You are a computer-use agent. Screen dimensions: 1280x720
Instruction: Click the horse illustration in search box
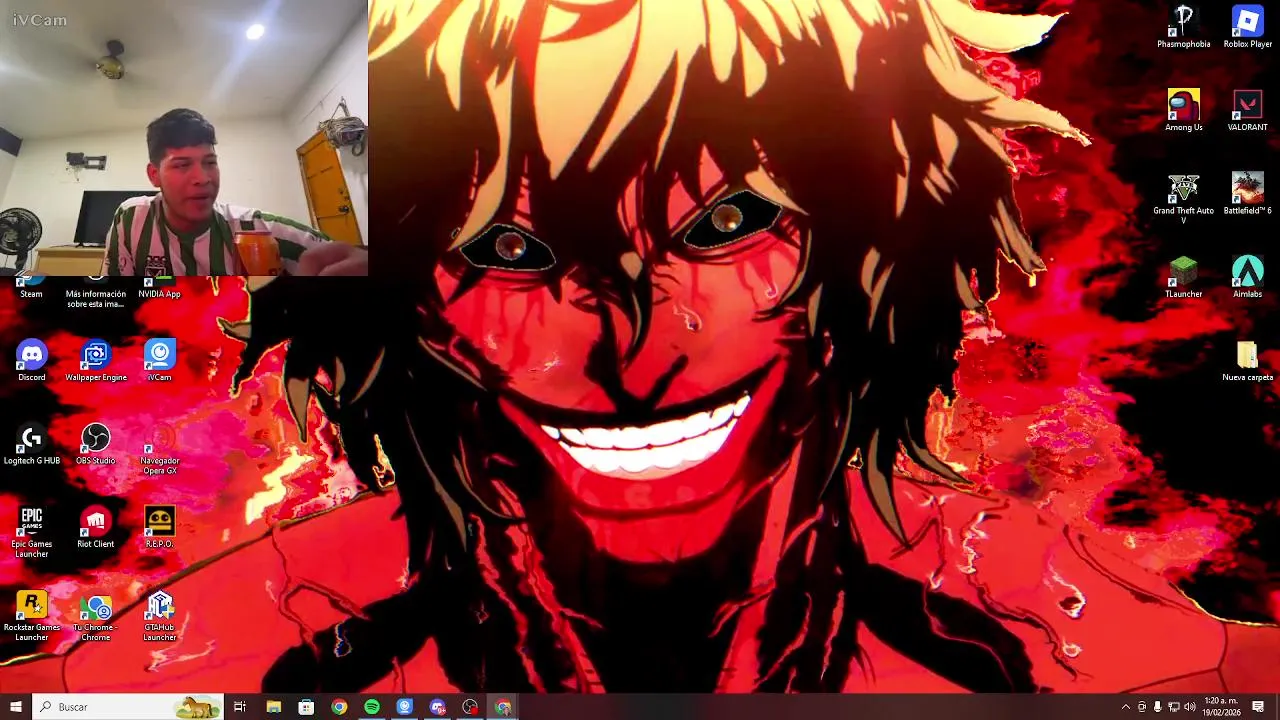click(198, 708)
